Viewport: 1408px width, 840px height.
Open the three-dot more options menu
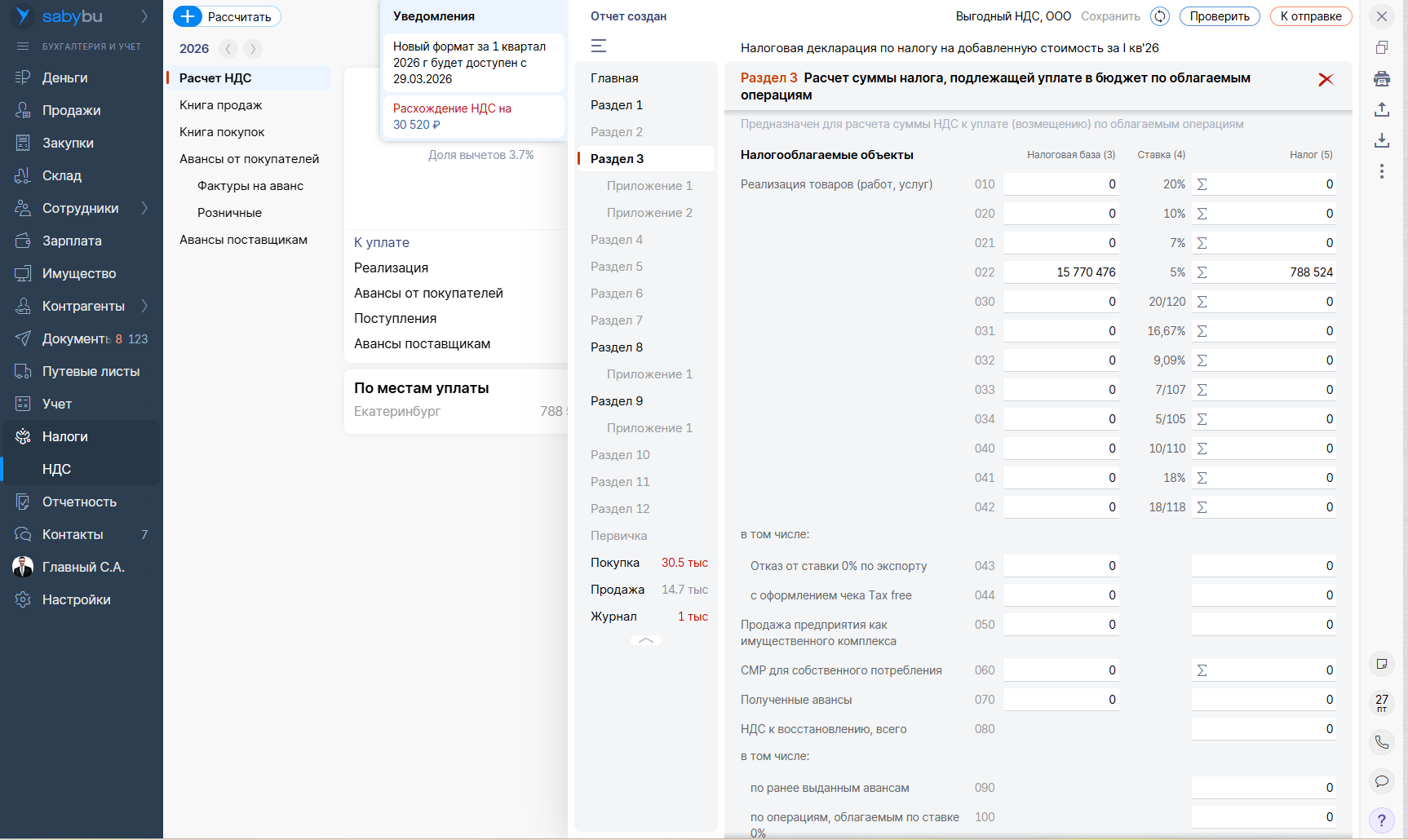(x=1381, y=171)
